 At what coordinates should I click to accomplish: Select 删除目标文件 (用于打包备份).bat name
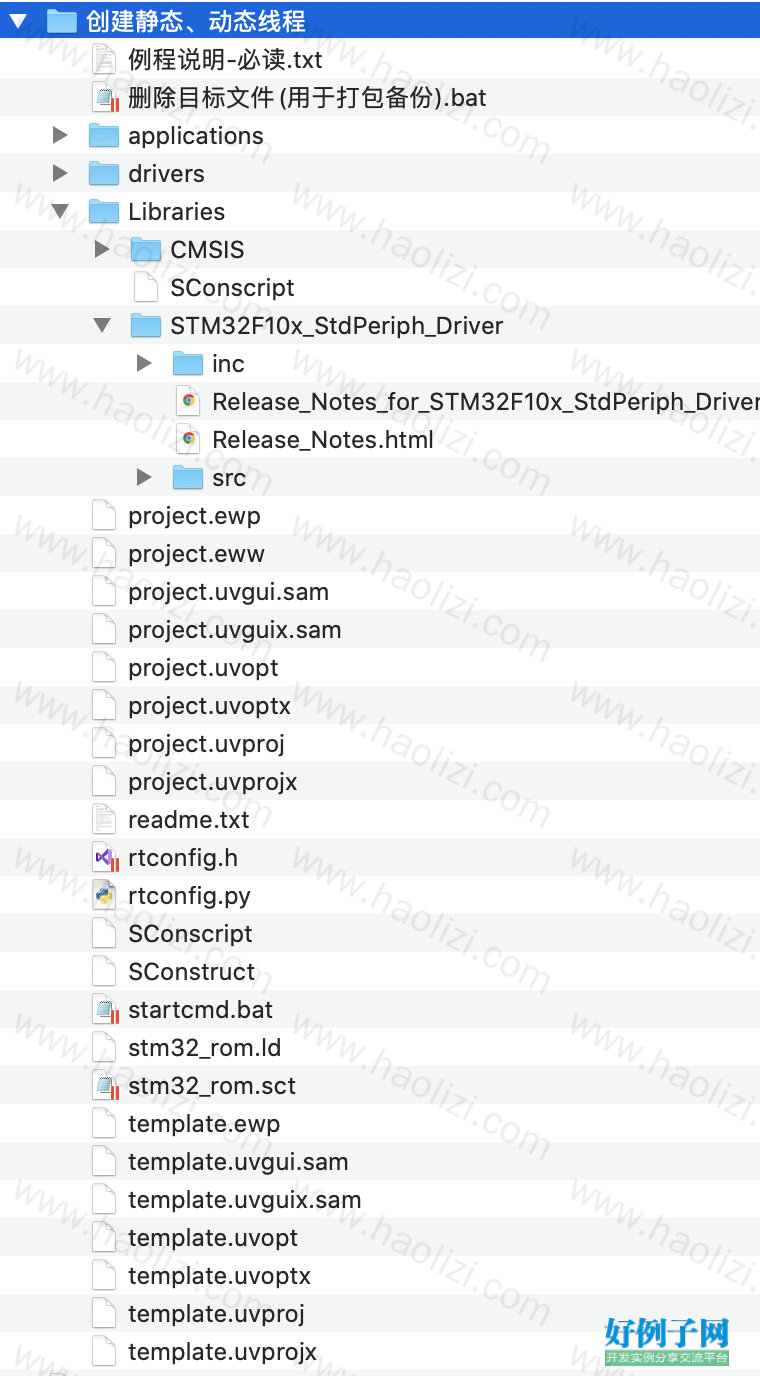pos(307,97)
